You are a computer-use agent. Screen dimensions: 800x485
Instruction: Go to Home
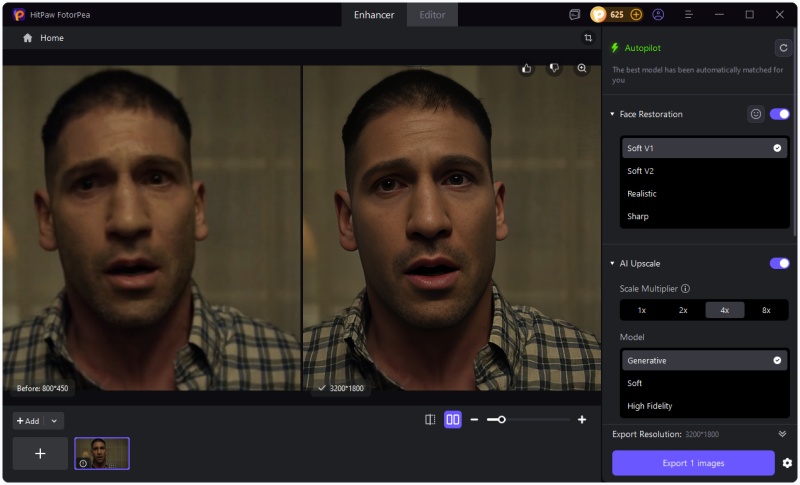[43, 38]
